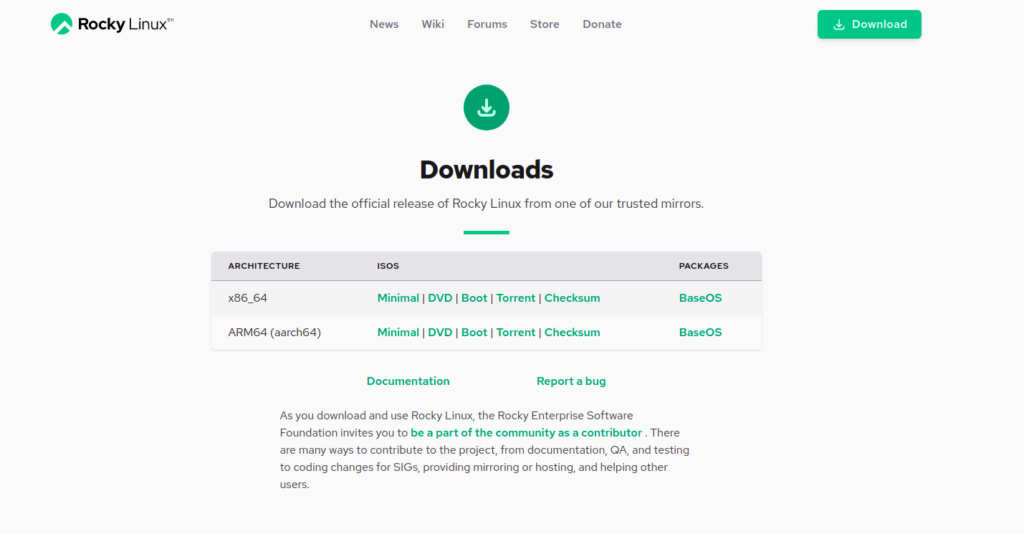This screenshot has width=1024, height=534.
Task: Open the Documentation link
Action: point(408,381)
